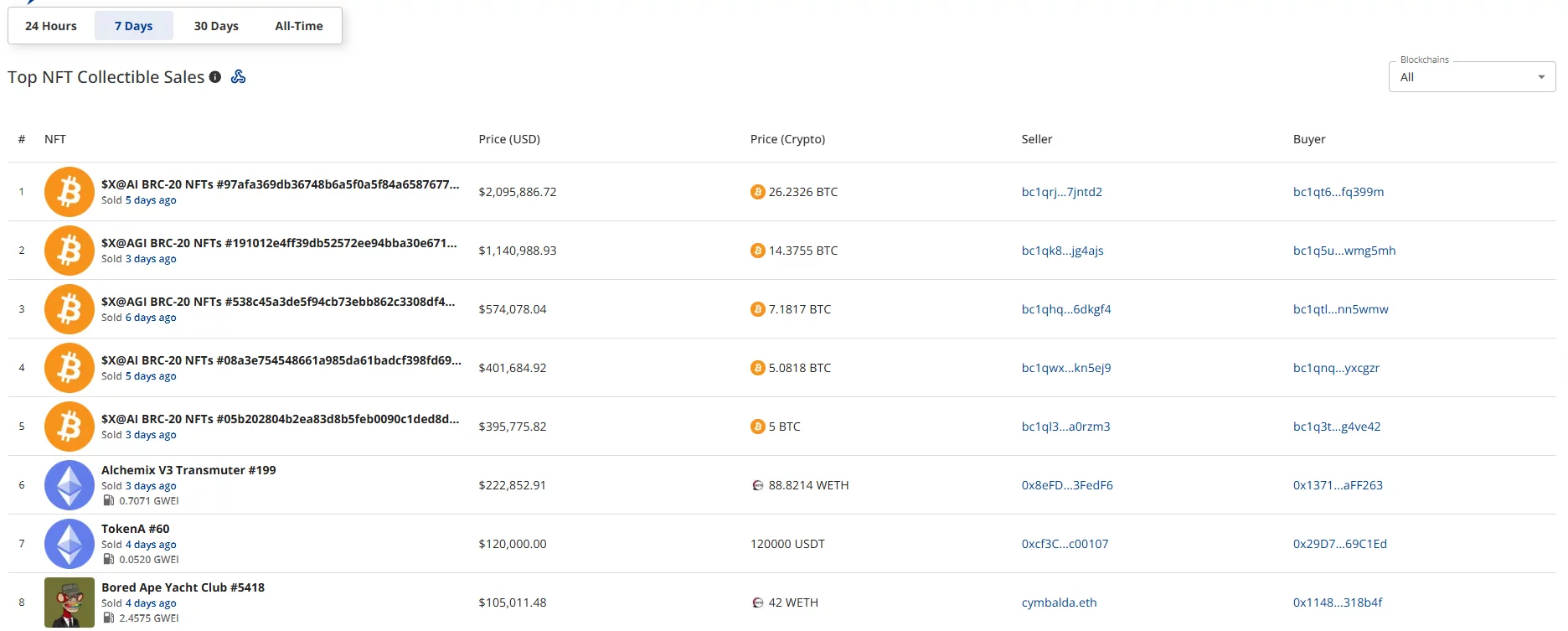Switch to the 24 Hours tab

coord(51,26)
